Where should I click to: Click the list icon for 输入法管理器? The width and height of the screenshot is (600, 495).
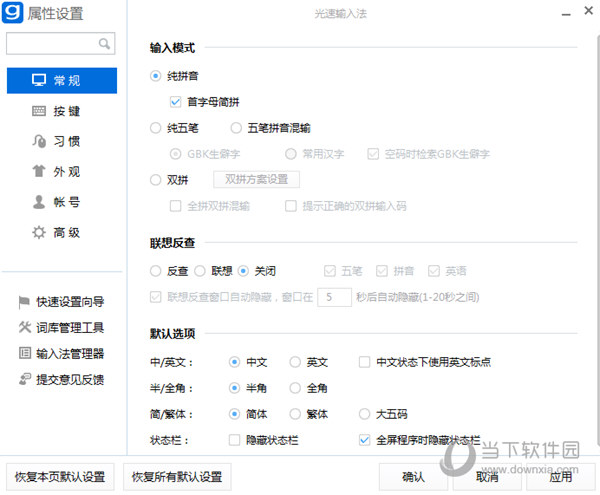pyautogui.click(x=24, y=353)
